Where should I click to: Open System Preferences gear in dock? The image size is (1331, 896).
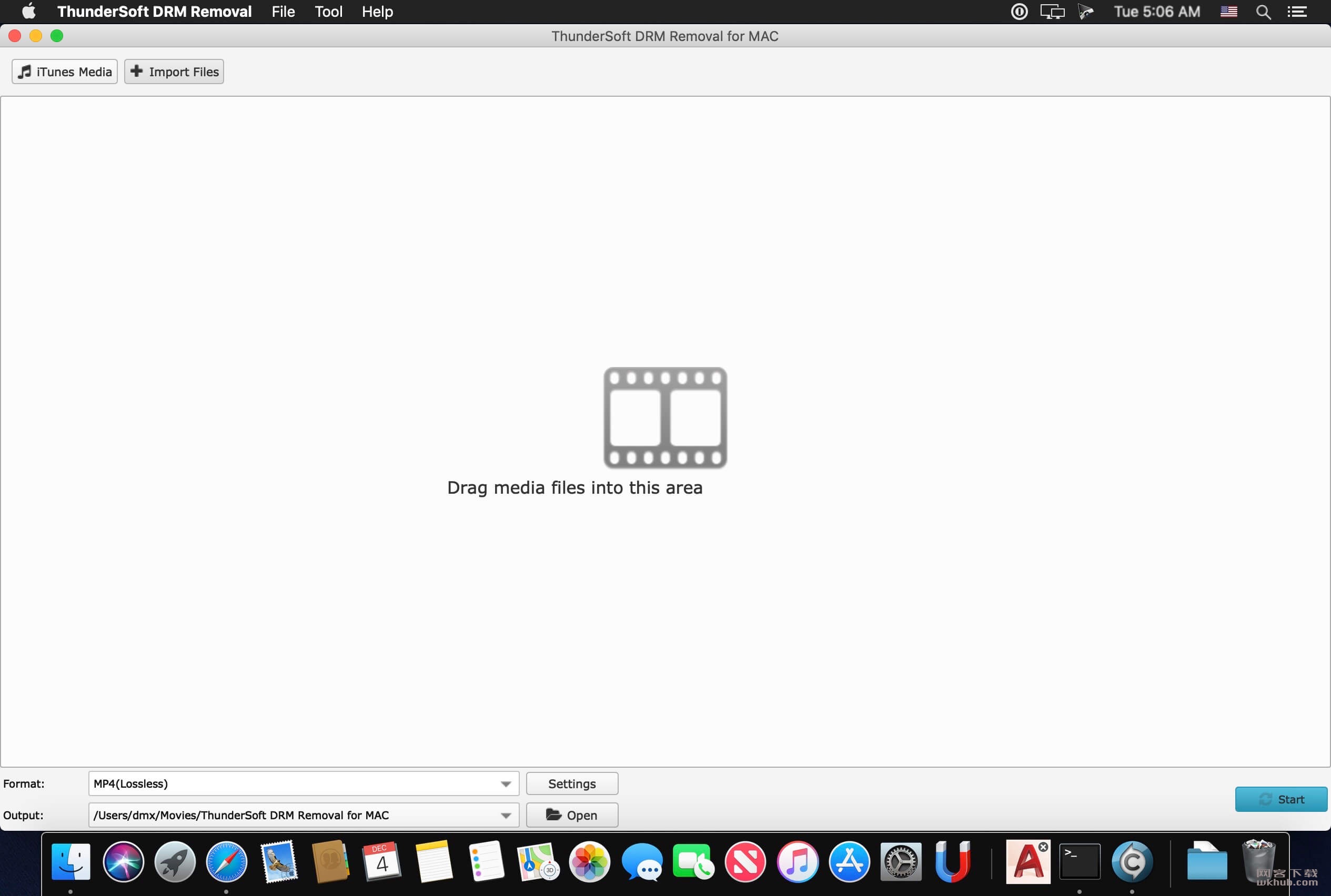tap(901, 861)
